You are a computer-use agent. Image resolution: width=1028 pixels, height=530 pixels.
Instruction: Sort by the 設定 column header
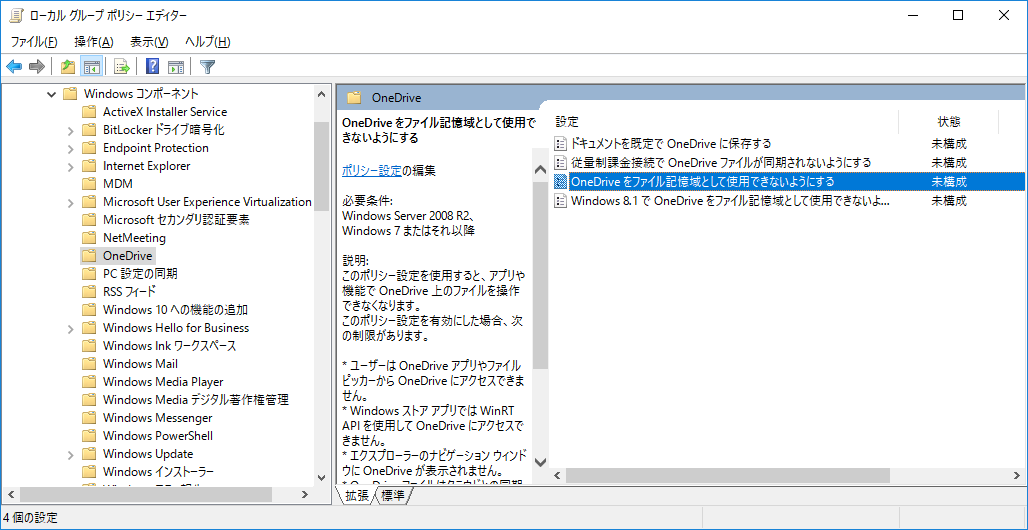[x=568, y=121]
